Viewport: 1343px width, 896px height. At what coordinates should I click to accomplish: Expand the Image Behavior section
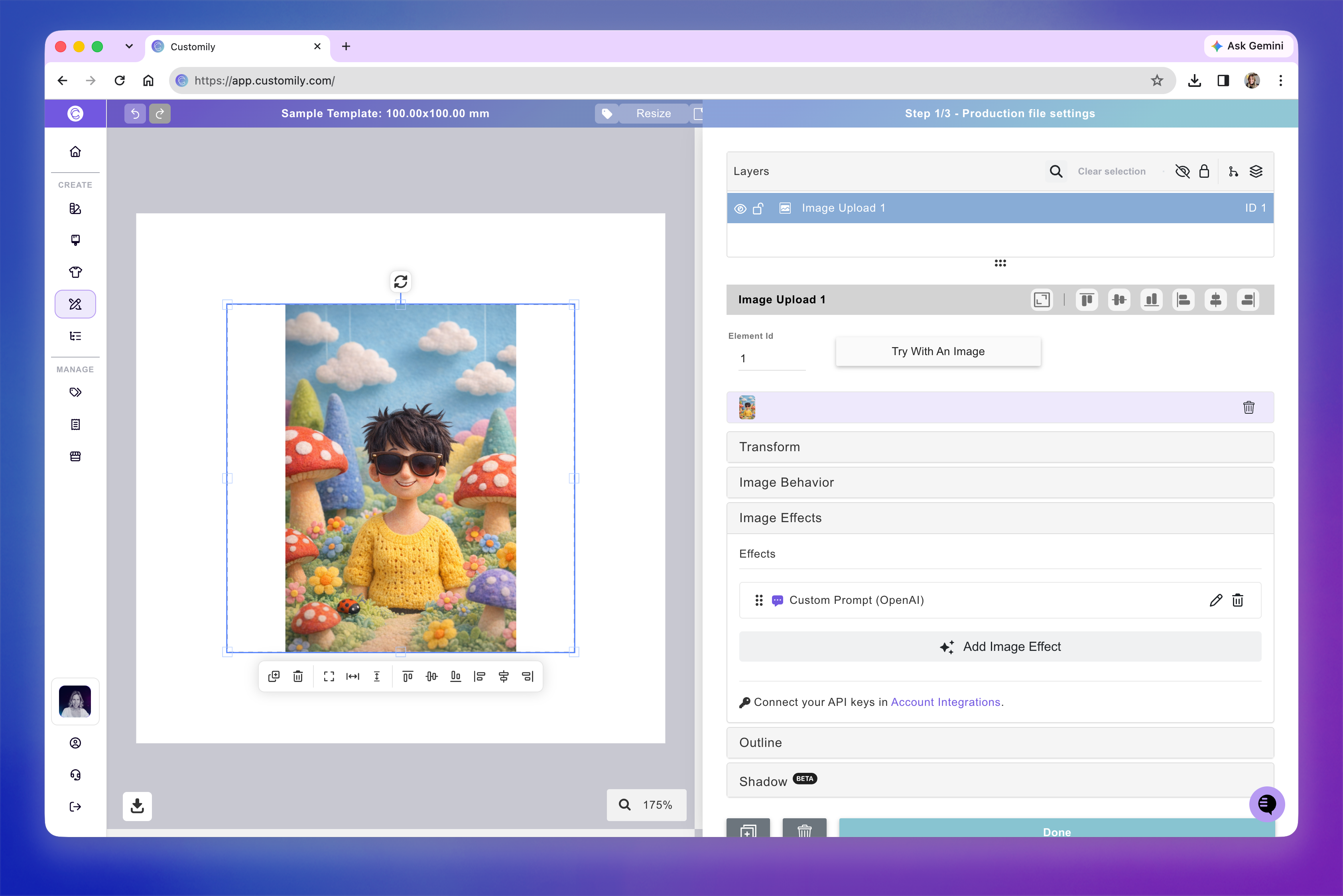click(x=1000, y=482)
